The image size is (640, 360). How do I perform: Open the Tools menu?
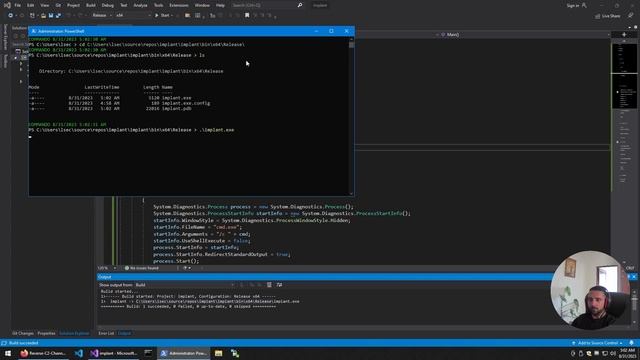pos(158,5)
